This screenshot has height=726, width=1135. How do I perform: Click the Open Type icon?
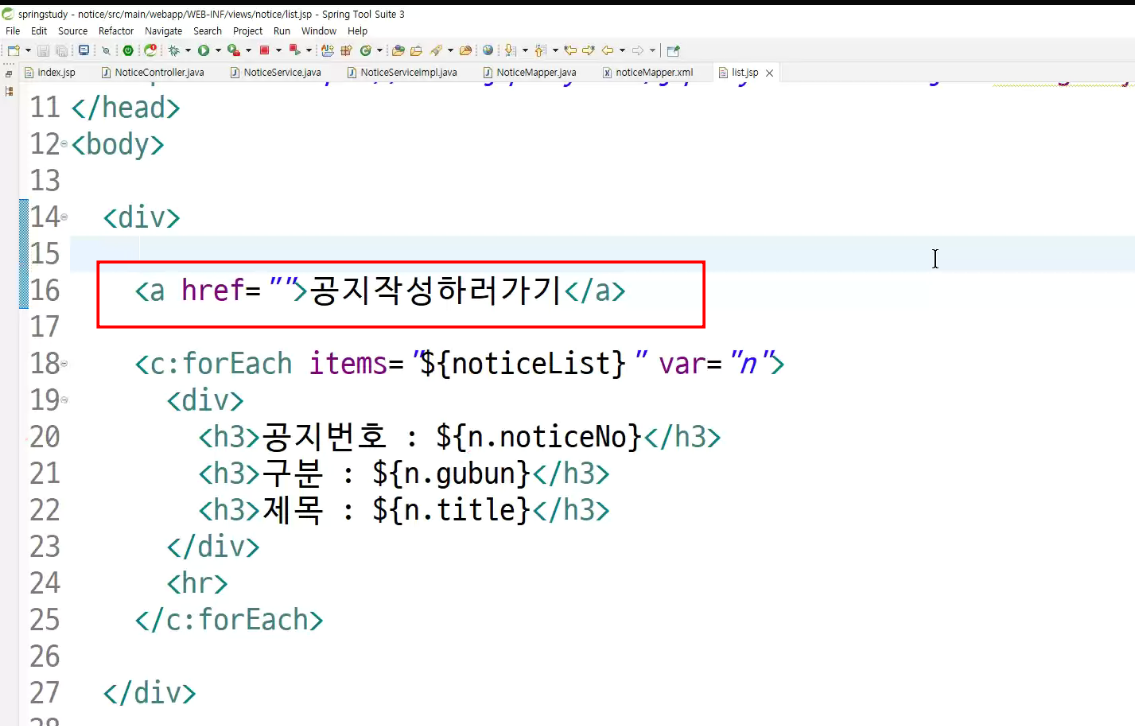tap(327, 51)
